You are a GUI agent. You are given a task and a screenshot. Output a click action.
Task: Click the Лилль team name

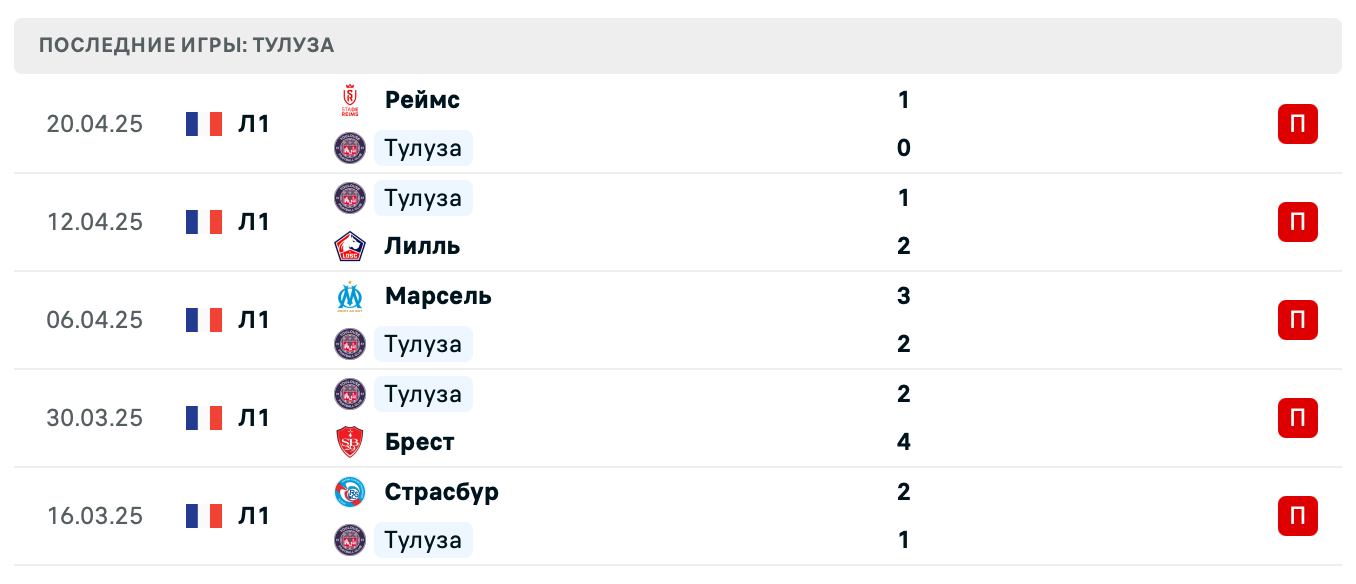pos(420,246)
